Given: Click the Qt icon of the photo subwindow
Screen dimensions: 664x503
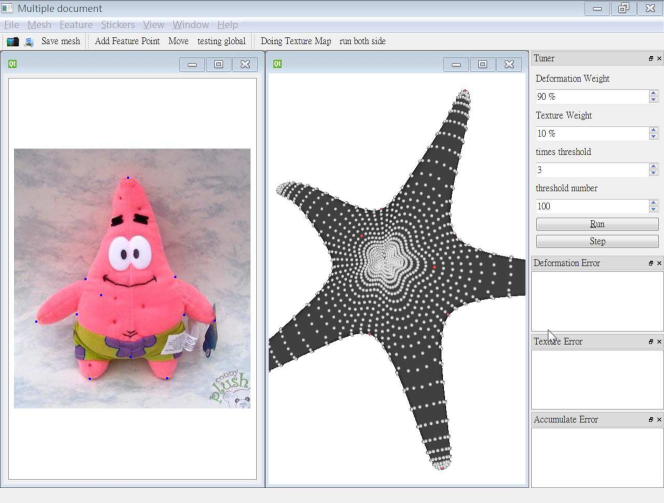Looking at the screenshot, I should tap(12, 64).
